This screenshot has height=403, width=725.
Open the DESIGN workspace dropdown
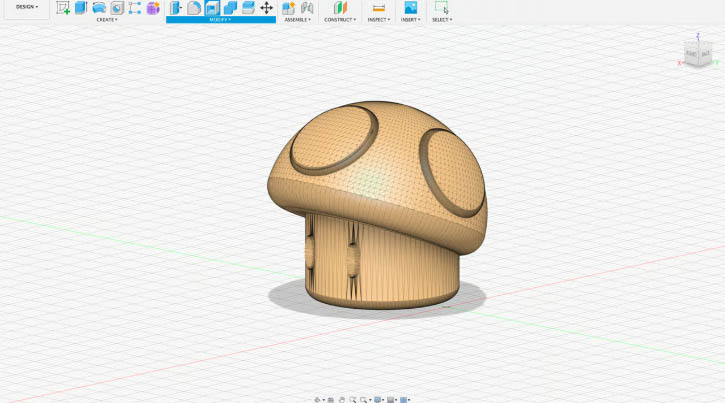coord(27,7)
